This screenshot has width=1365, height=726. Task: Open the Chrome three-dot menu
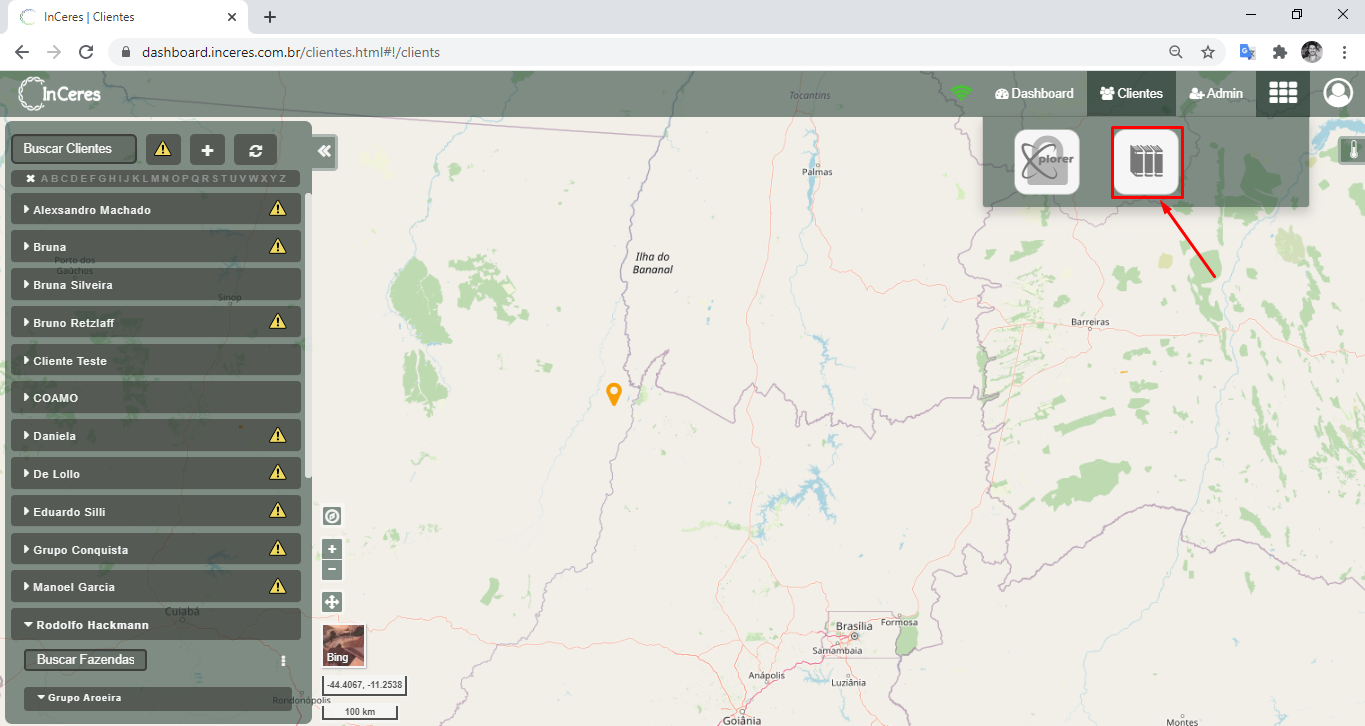point(1344,52)
